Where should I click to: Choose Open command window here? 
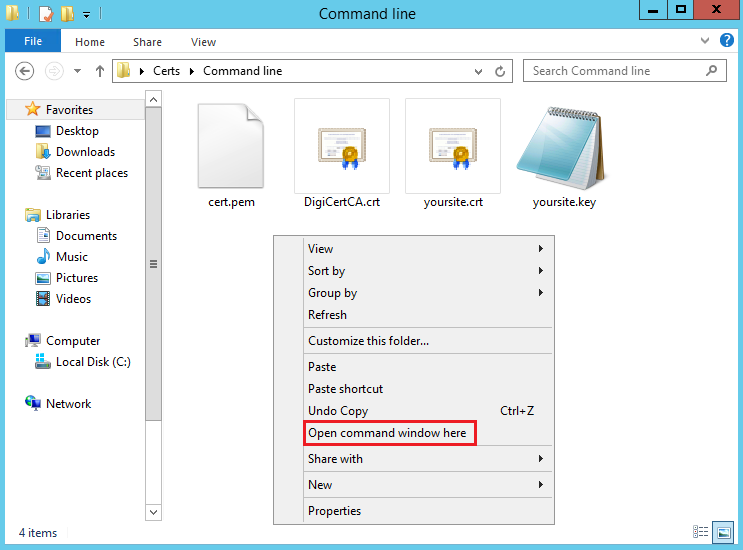click(387, 433)
